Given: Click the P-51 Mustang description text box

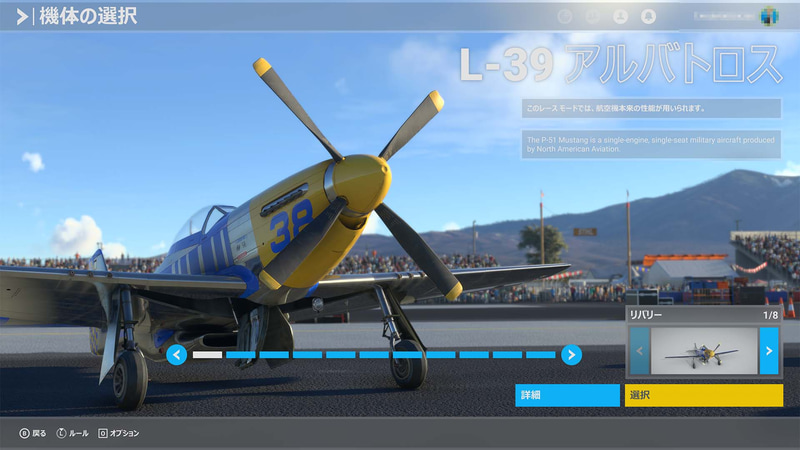Looking at the screenshot, I should tap(651, 144).
